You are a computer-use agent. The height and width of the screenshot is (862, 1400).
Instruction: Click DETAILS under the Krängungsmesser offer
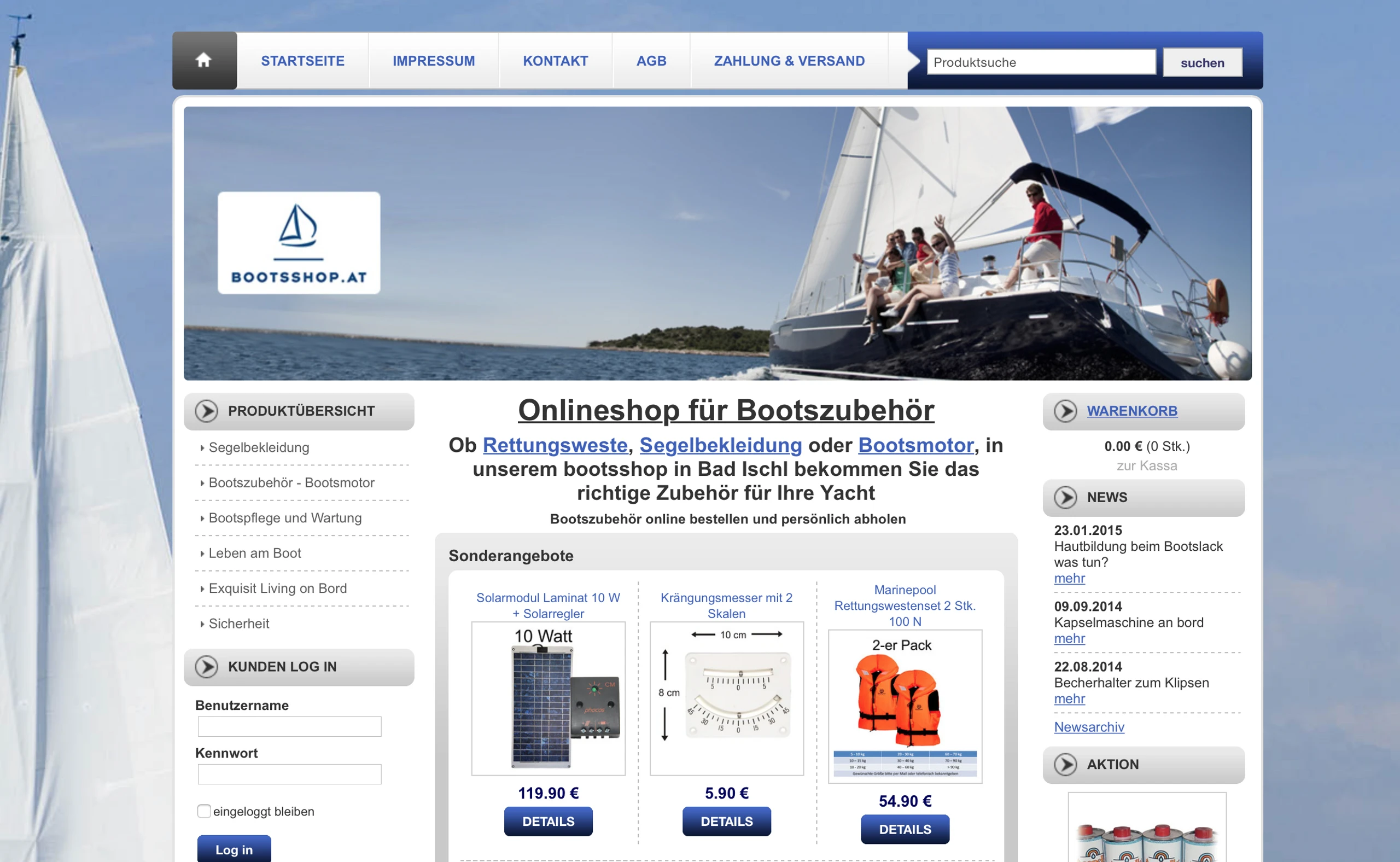(726, 821)
